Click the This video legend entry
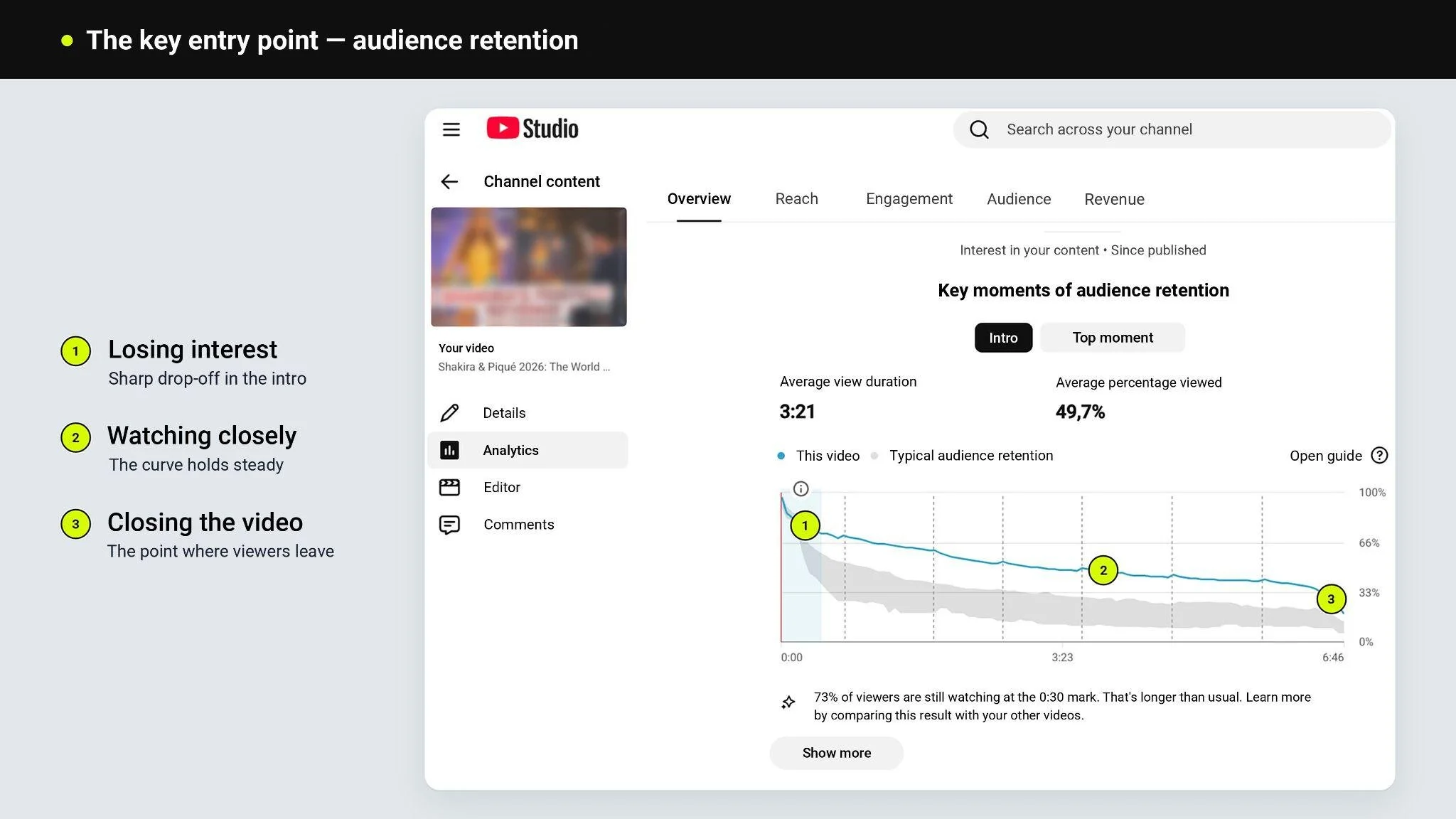The width and height of the screenshot is (1456, 819). click(x=819, y=456)
